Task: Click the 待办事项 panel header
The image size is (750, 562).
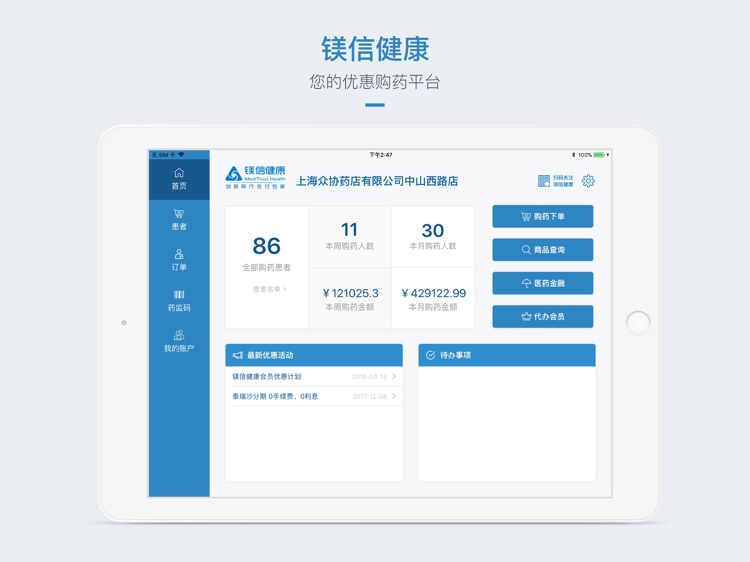Action: pyautogui.click(x=507, y=355)
